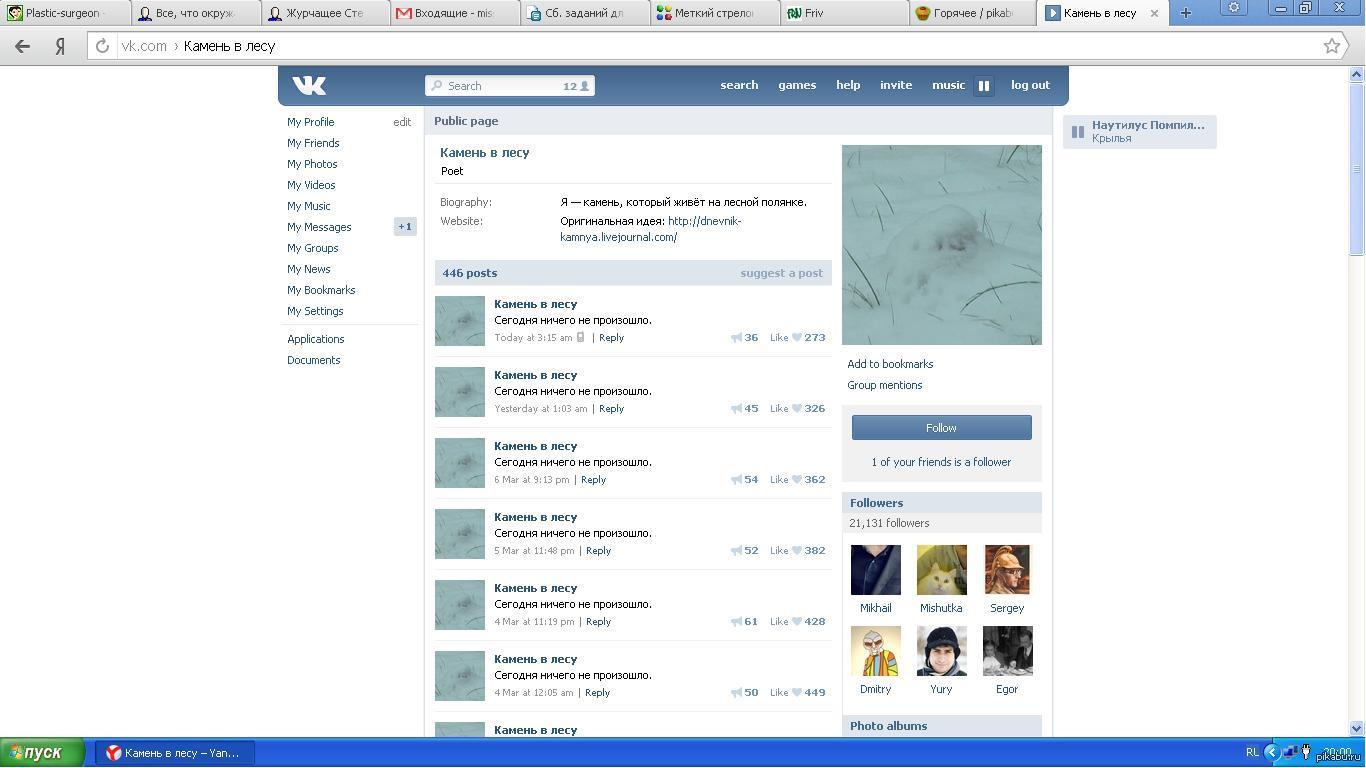Open the Windows Пуск start button
The image size is (1366, 768).
point(42,753)
